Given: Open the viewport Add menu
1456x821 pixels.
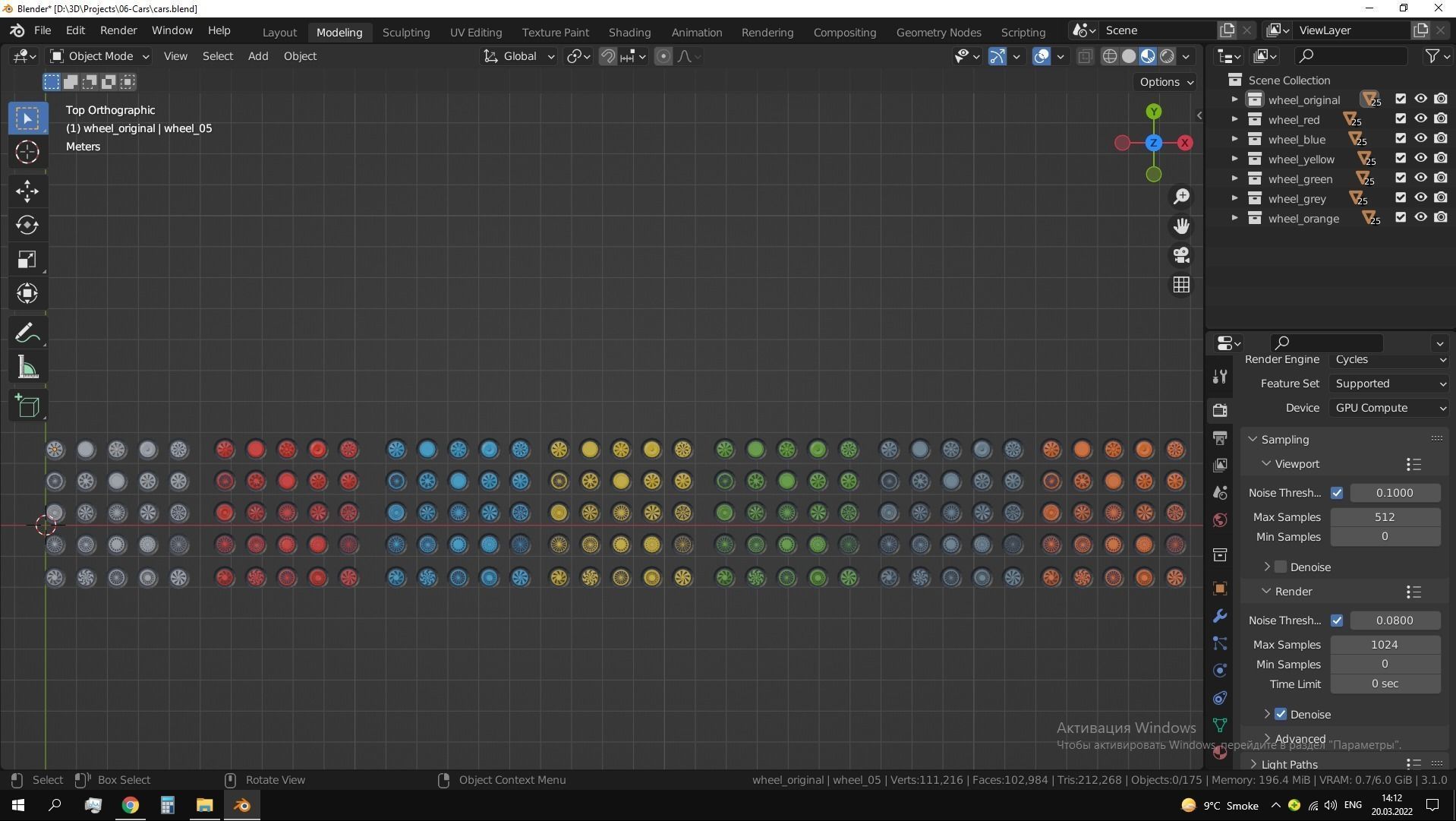Looking at the screenshot, I should (258, 56).
